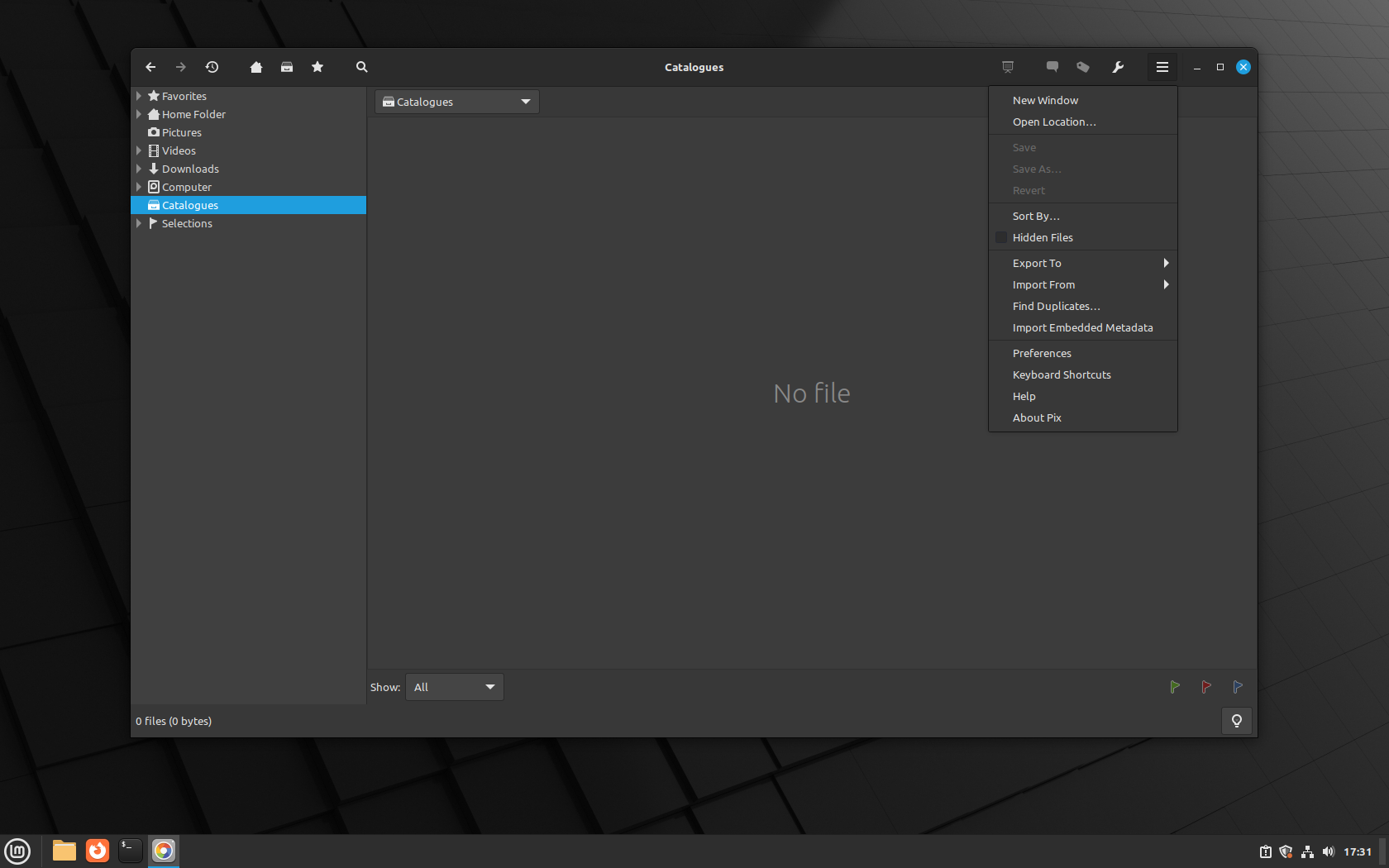Toggle the Hidden Files checkbox
Viewport: 1389px width, 868px height.
point(1001,237)
